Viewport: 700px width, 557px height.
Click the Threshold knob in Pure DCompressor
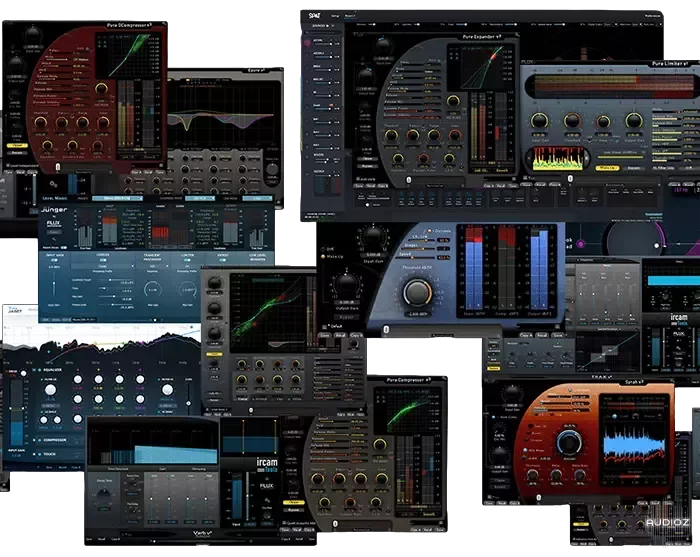point(41,122)
